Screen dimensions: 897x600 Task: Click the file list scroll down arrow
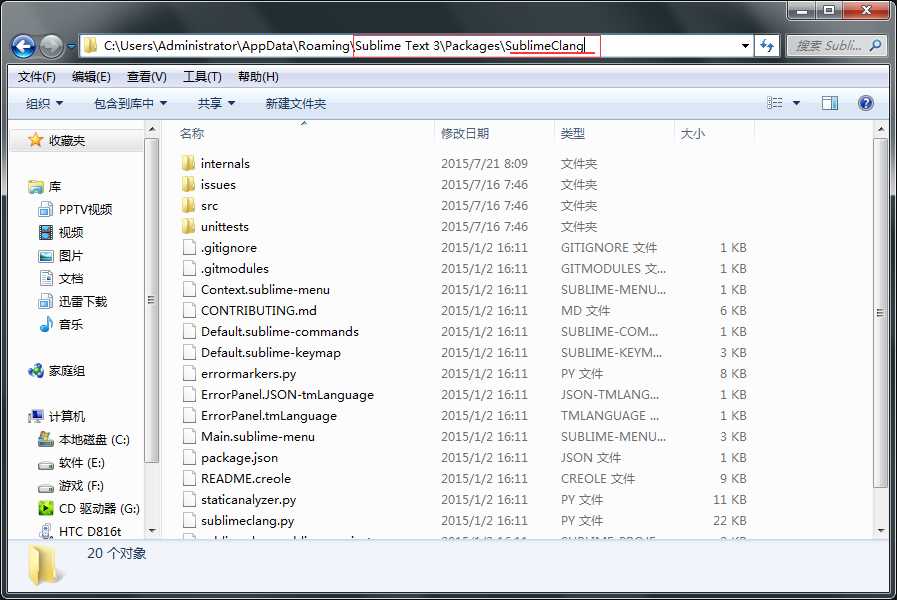pyautogui.click(x=880, y=531)
